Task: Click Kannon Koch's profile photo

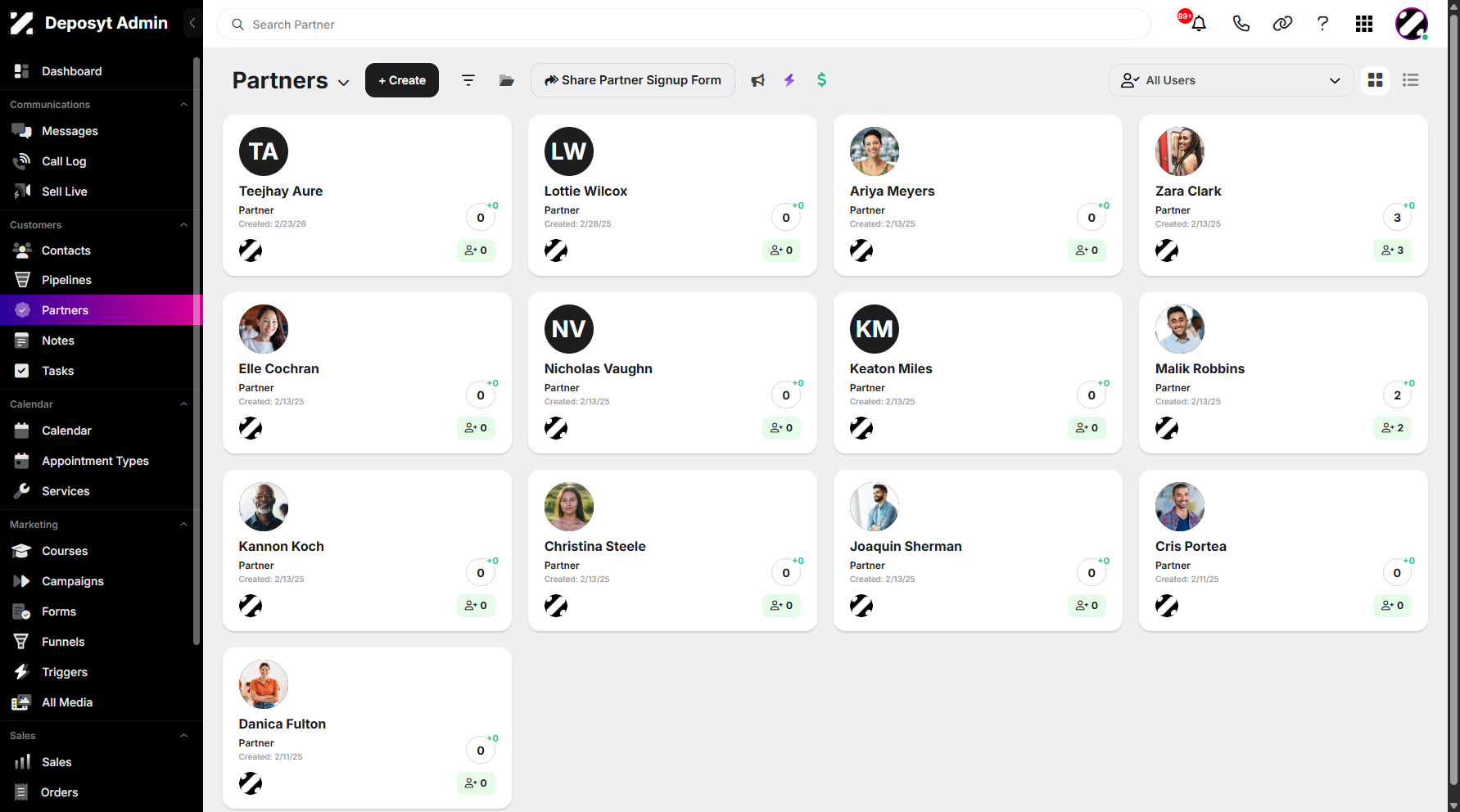Action: [x=264, y=507]
